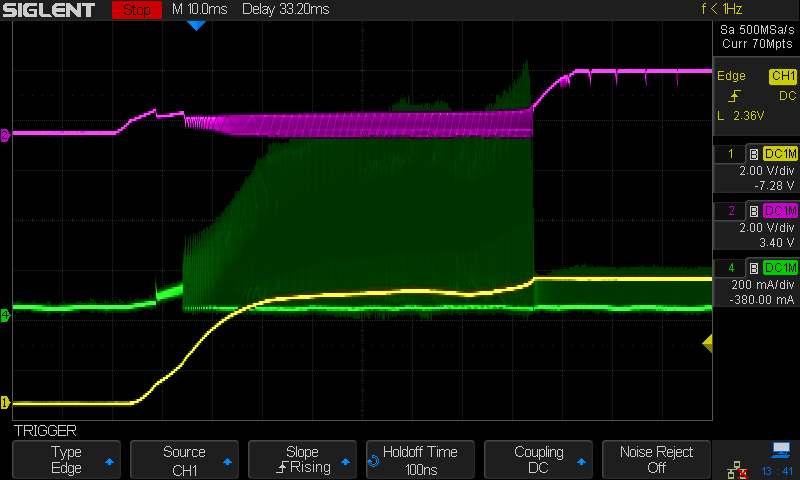Click the DC coupling label in trigger panel
800x480 pixels.
point(787,96)
